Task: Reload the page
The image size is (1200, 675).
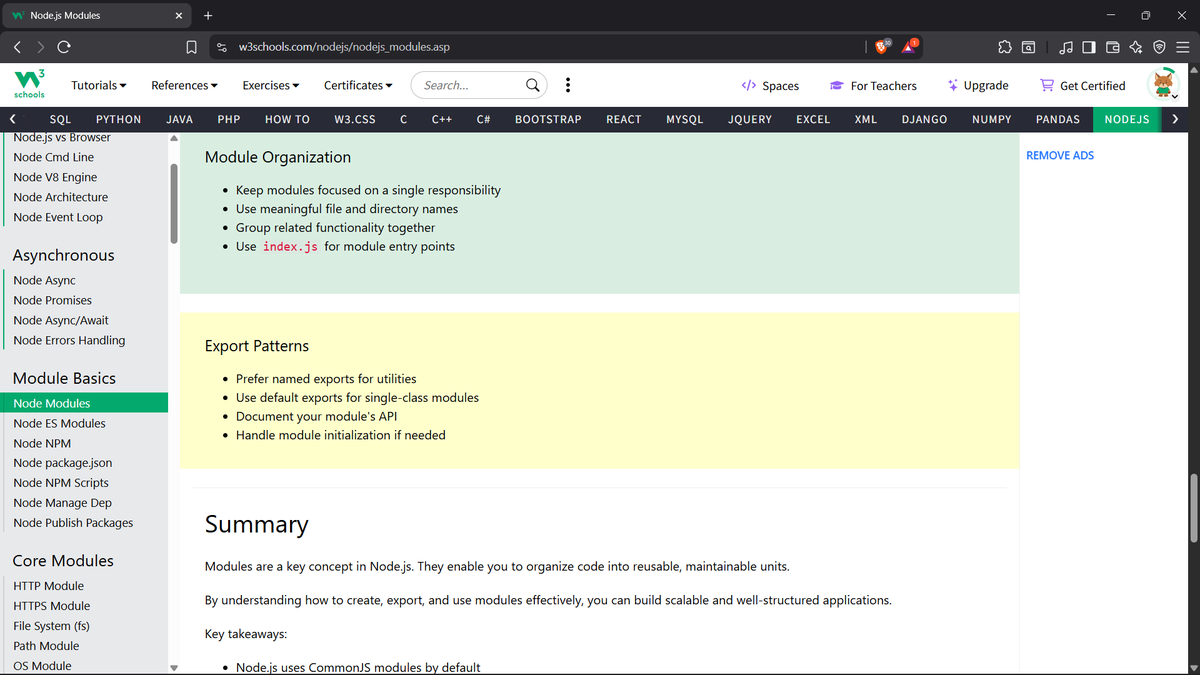Action: pos(64,46)
